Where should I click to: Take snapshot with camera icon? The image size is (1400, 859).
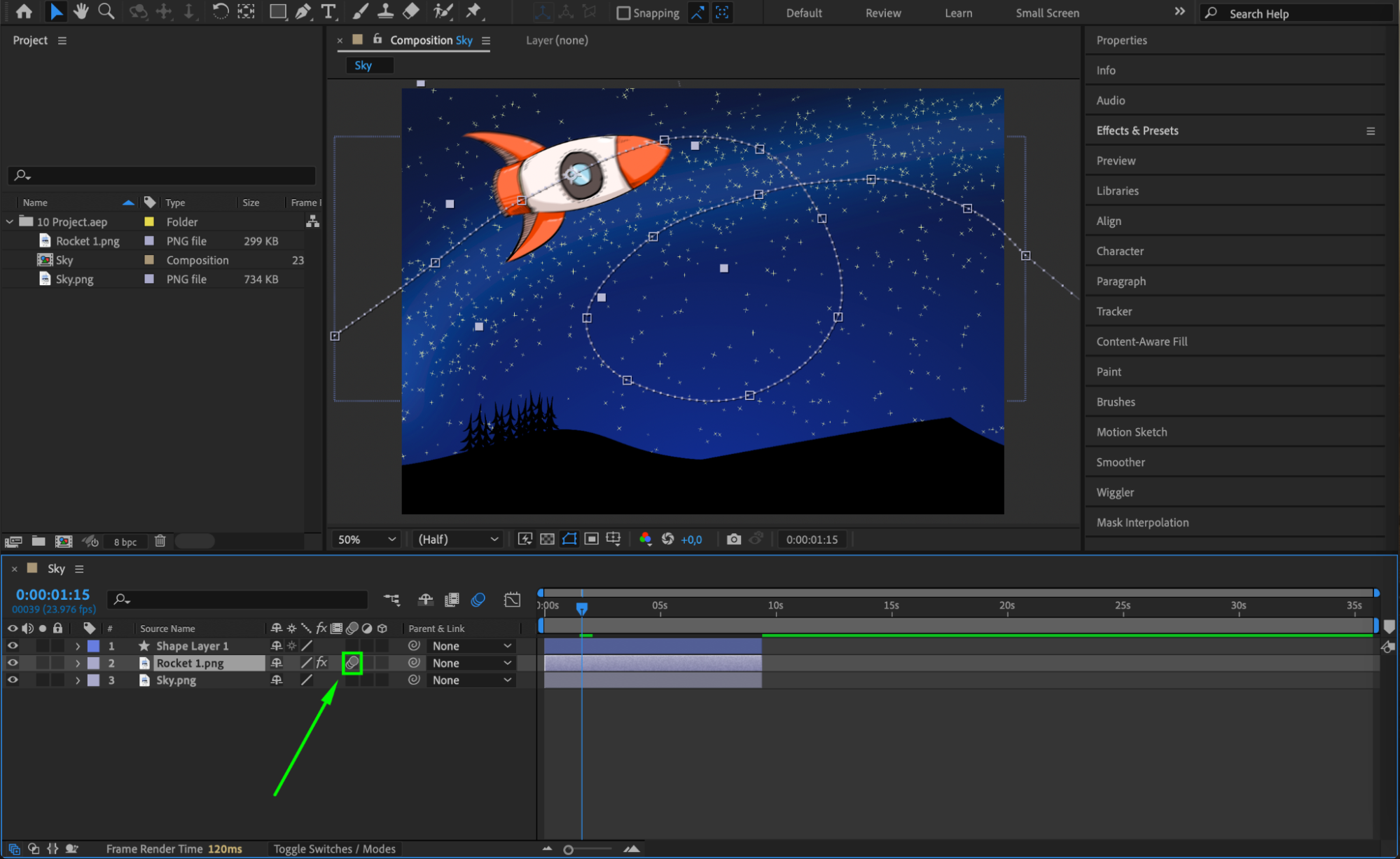pyautogui.click(x=733, y=539)
